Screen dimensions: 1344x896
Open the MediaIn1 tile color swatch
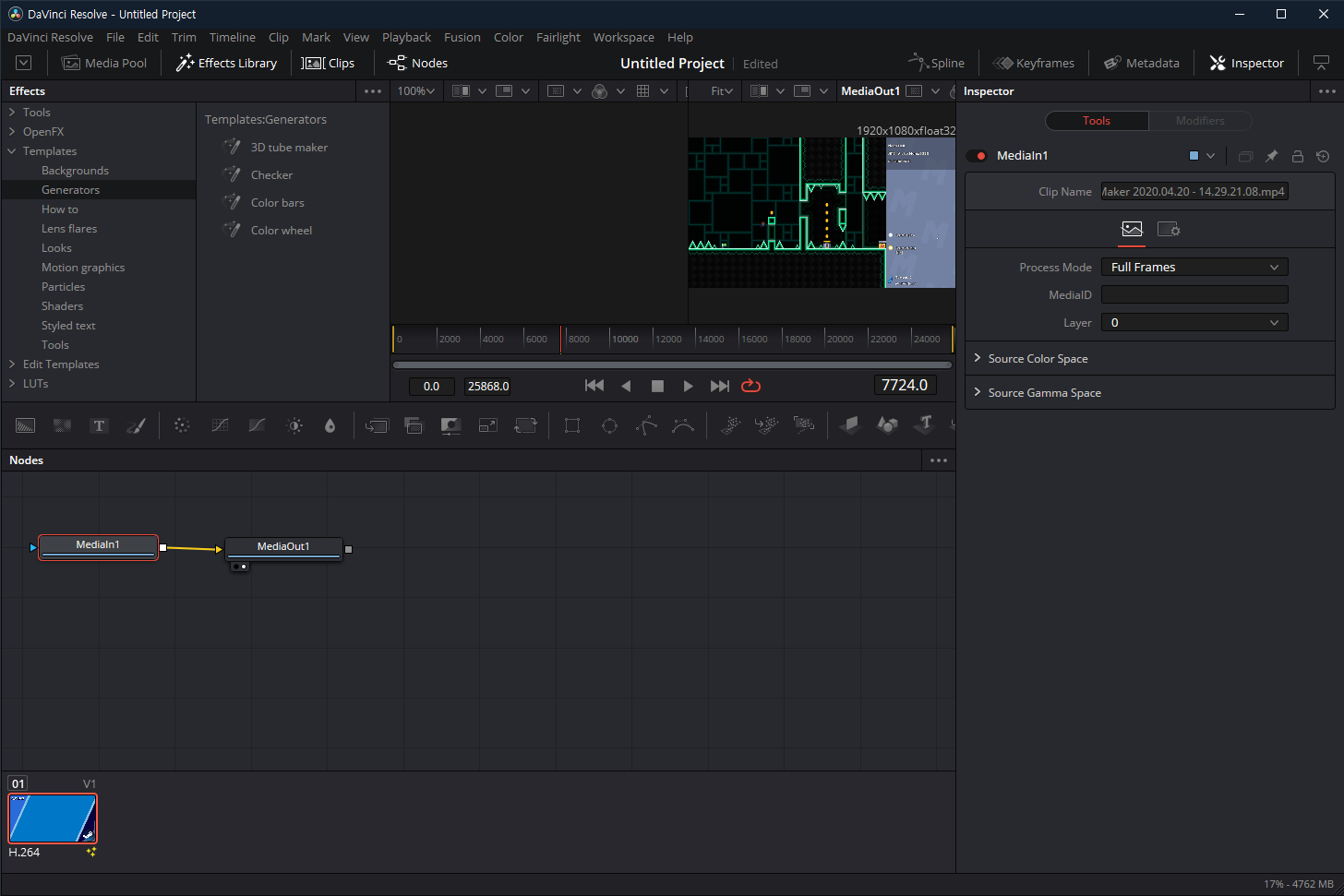1194,156
